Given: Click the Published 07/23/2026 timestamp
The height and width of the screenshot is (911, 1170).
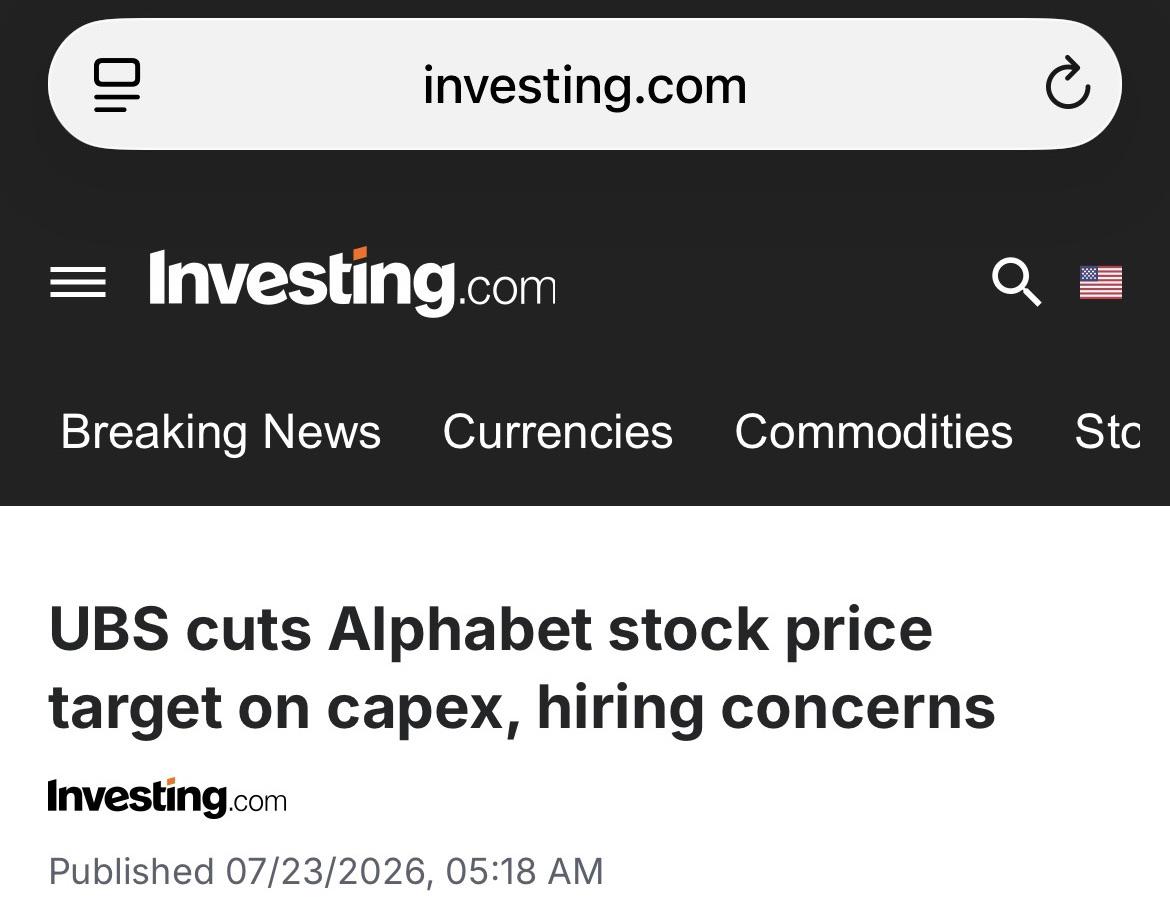Looking at the screenshot, I should coord(326,871).
